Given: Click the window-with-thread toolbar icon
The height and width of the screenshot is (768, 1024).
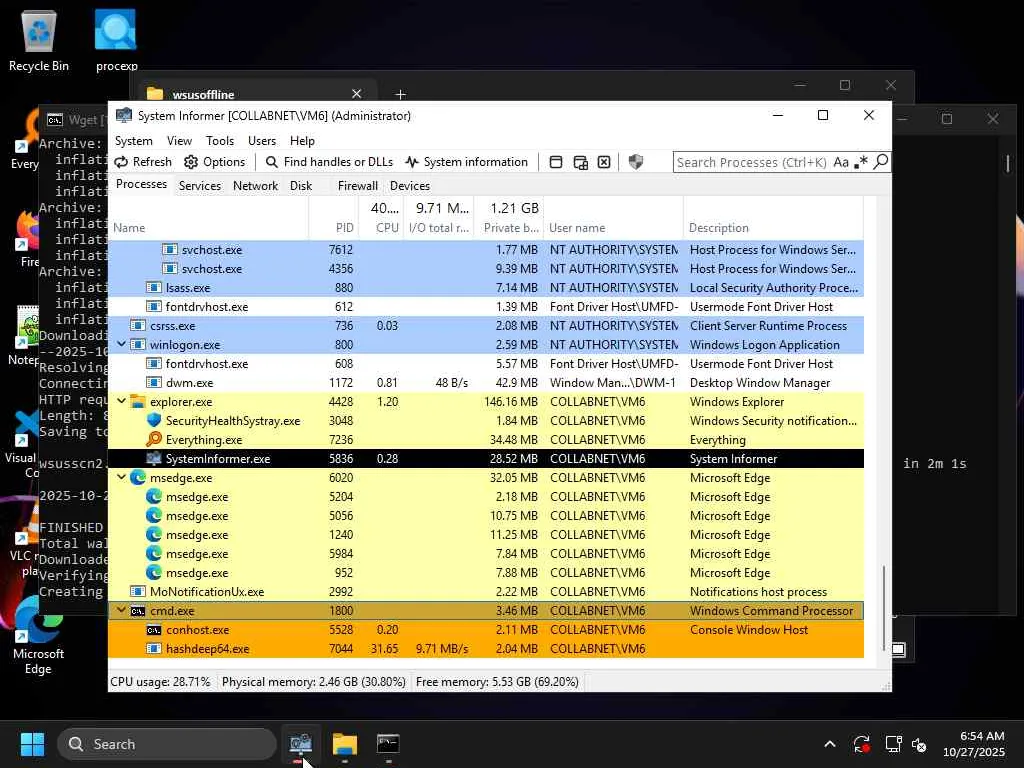Looking at the screenshot, I should pos(580,162).
